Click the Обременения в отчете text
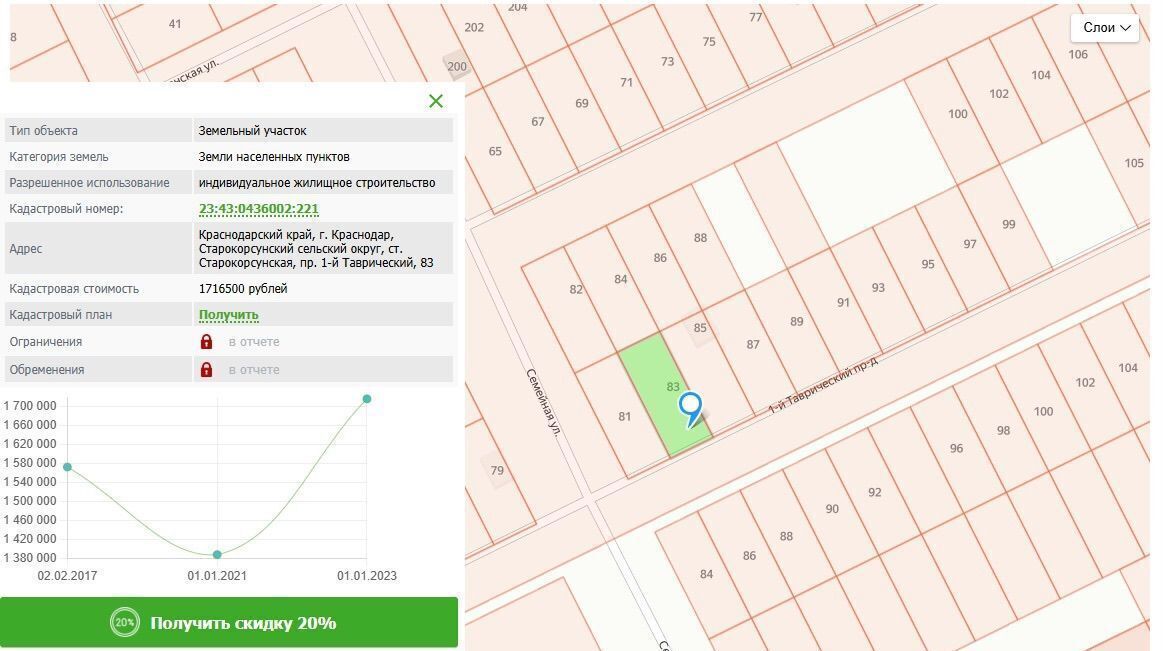The image size is (1163, 651). (254, 369)
